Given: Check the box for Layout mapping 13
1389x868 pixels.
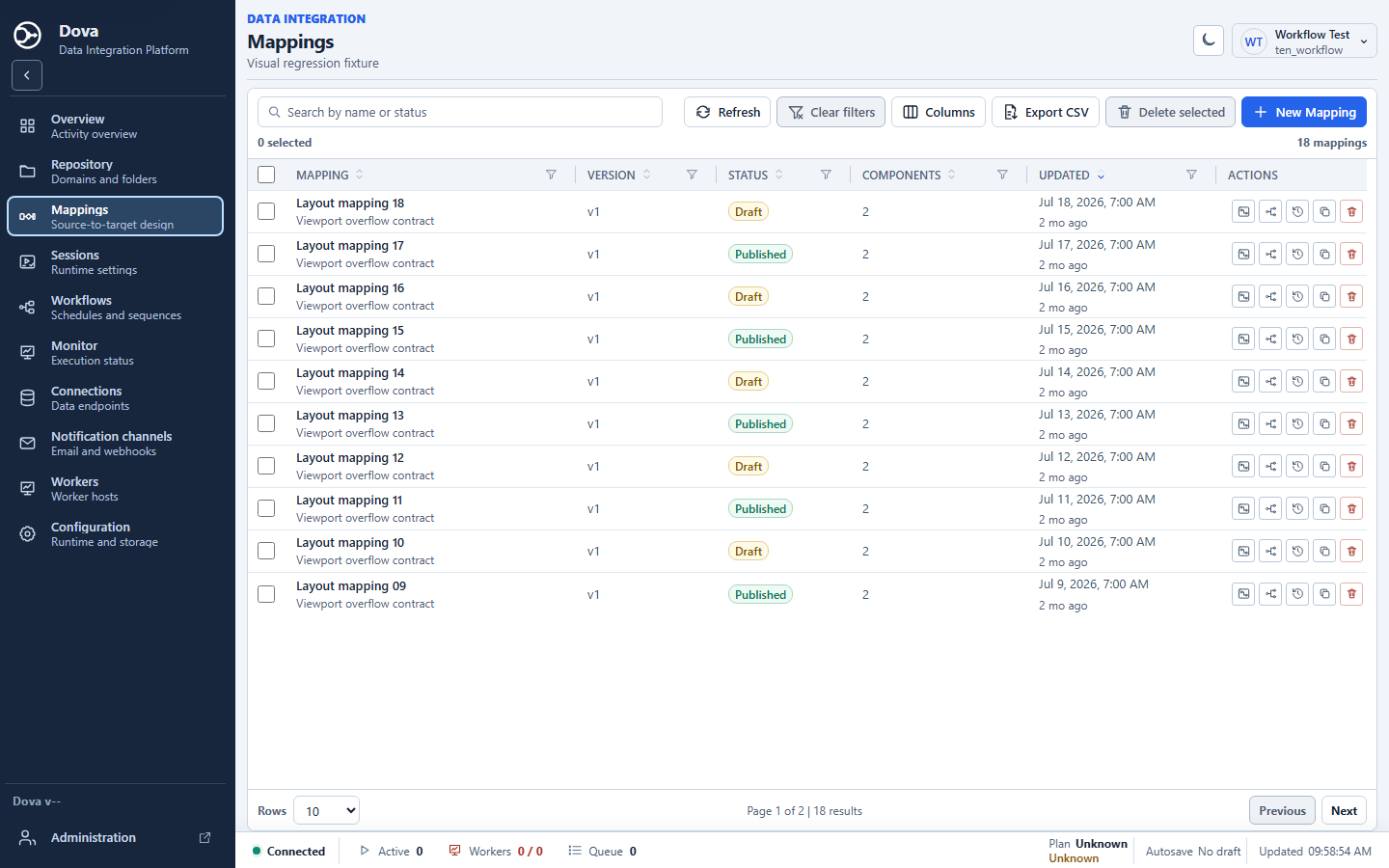Looking at the screenshot, I should point(266,423).
